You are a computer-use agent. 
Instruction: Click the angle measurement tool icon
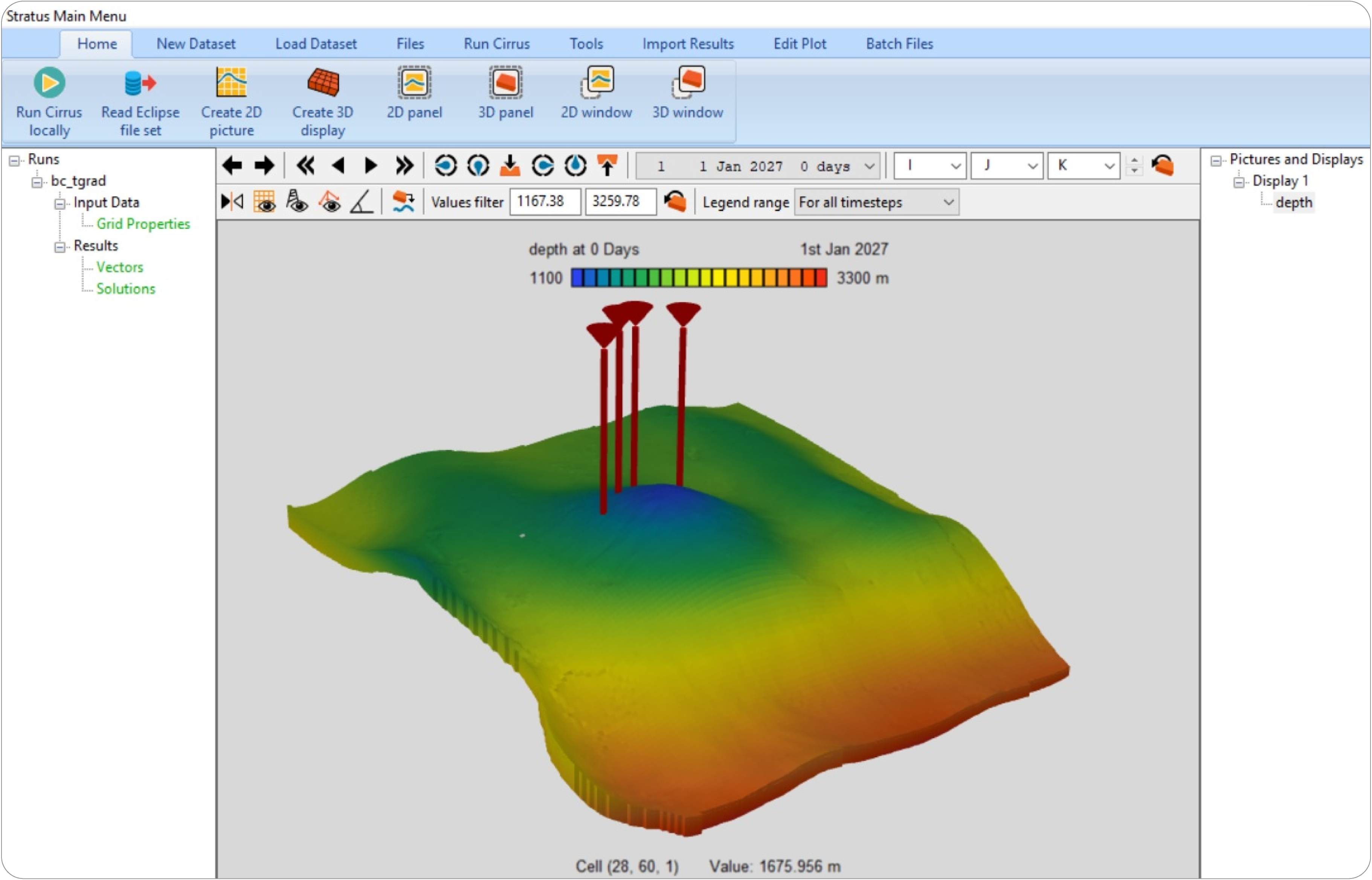[362, 202]
